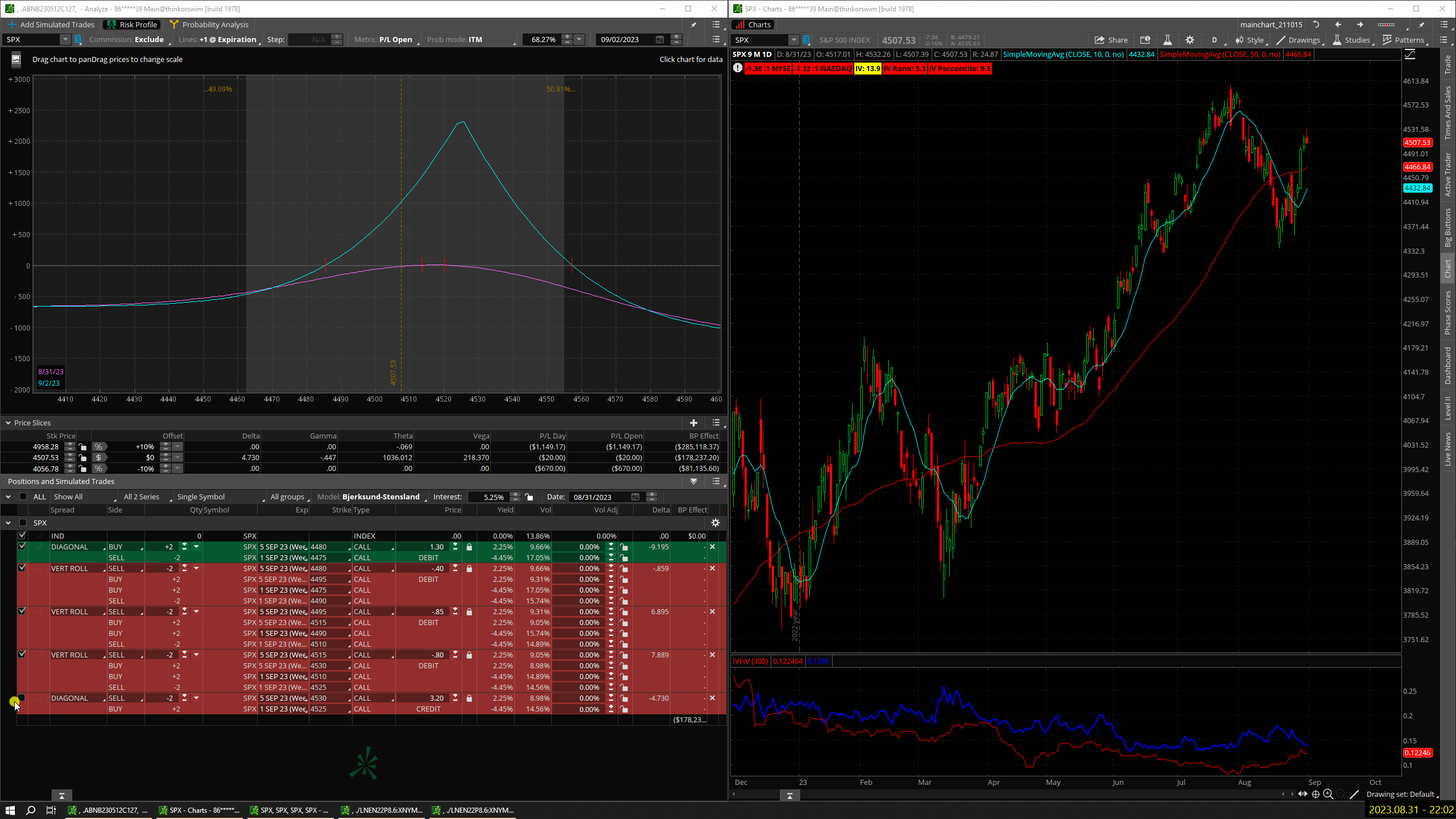This screenshot has height=819, width=1456.
Task: Open chart settings gear icon
Action: (1189, 40)
